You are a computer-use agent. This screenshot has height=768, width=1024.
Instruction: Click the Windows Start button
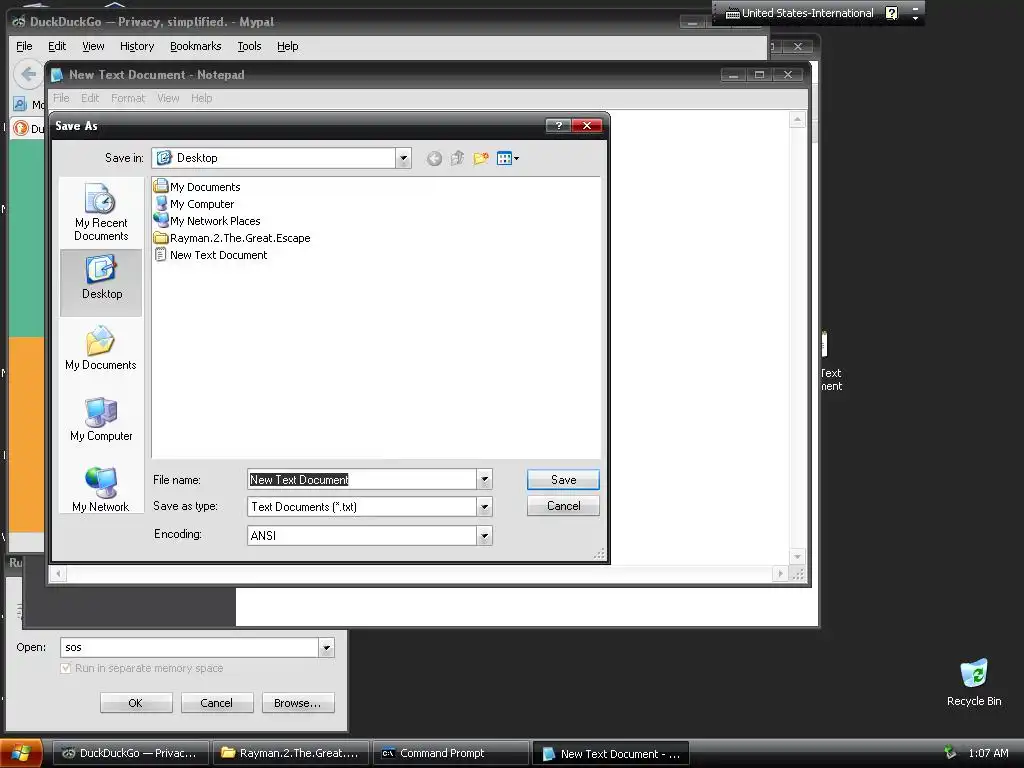pyautogui.click(x=22, y=753)
